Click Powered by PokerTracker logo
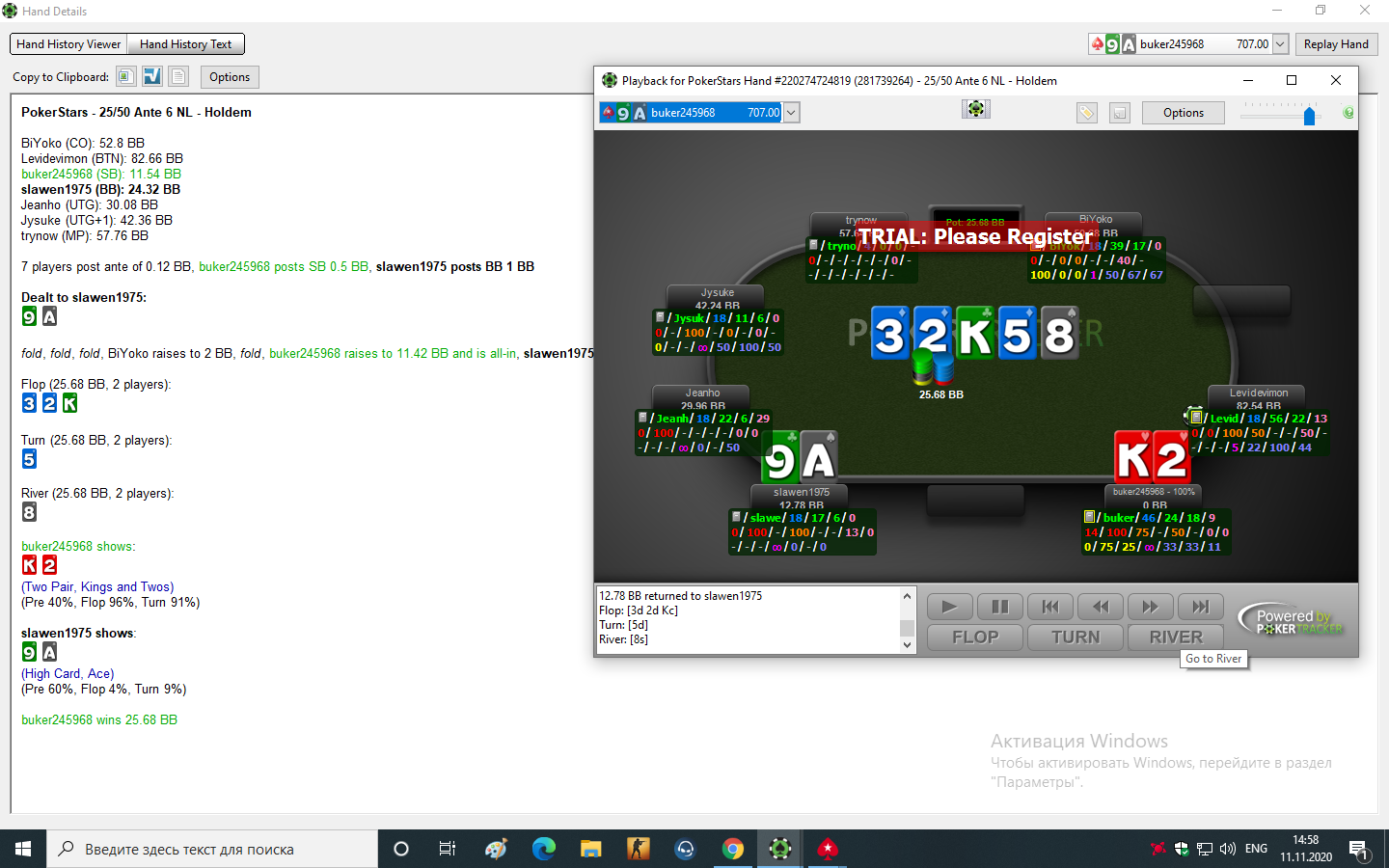The image size is (1389, 868). click(x=1293, y=619)
